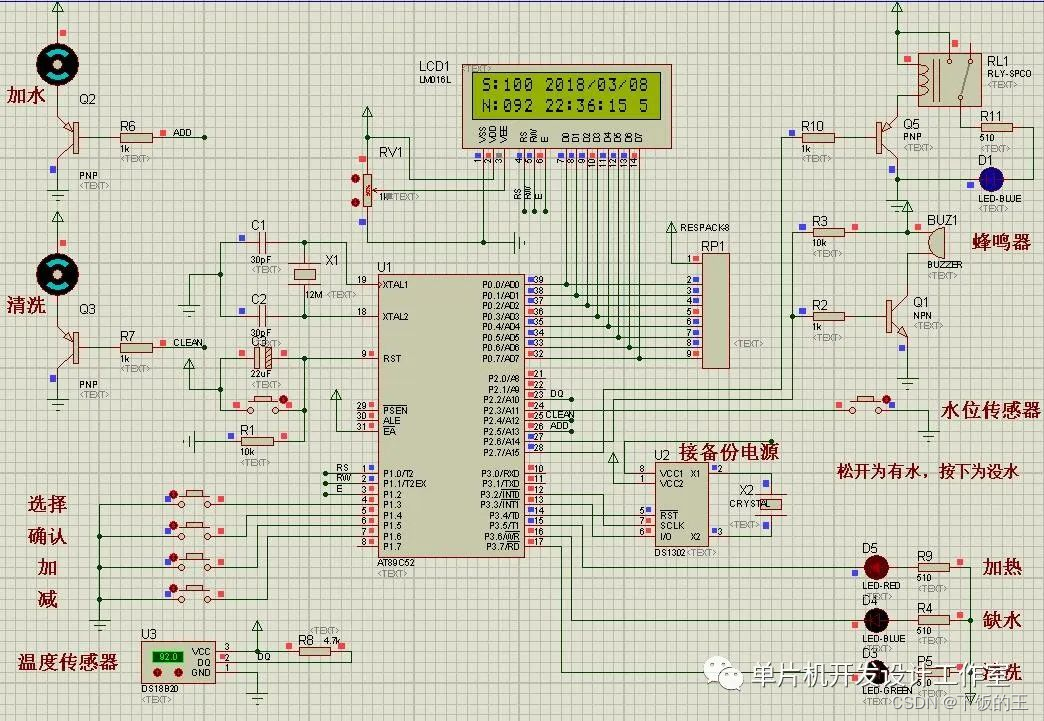Decrease the RV1 potentiometer with down arrow
The height and width of the screenshot is (721, 1044).
click(356, 201)
